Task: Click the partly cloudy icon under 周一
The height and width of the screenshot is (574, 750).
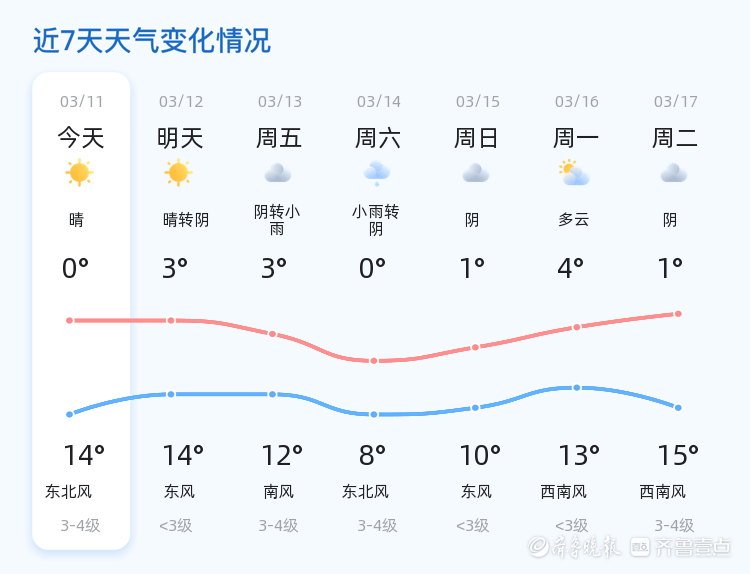Action: point(574,173)
